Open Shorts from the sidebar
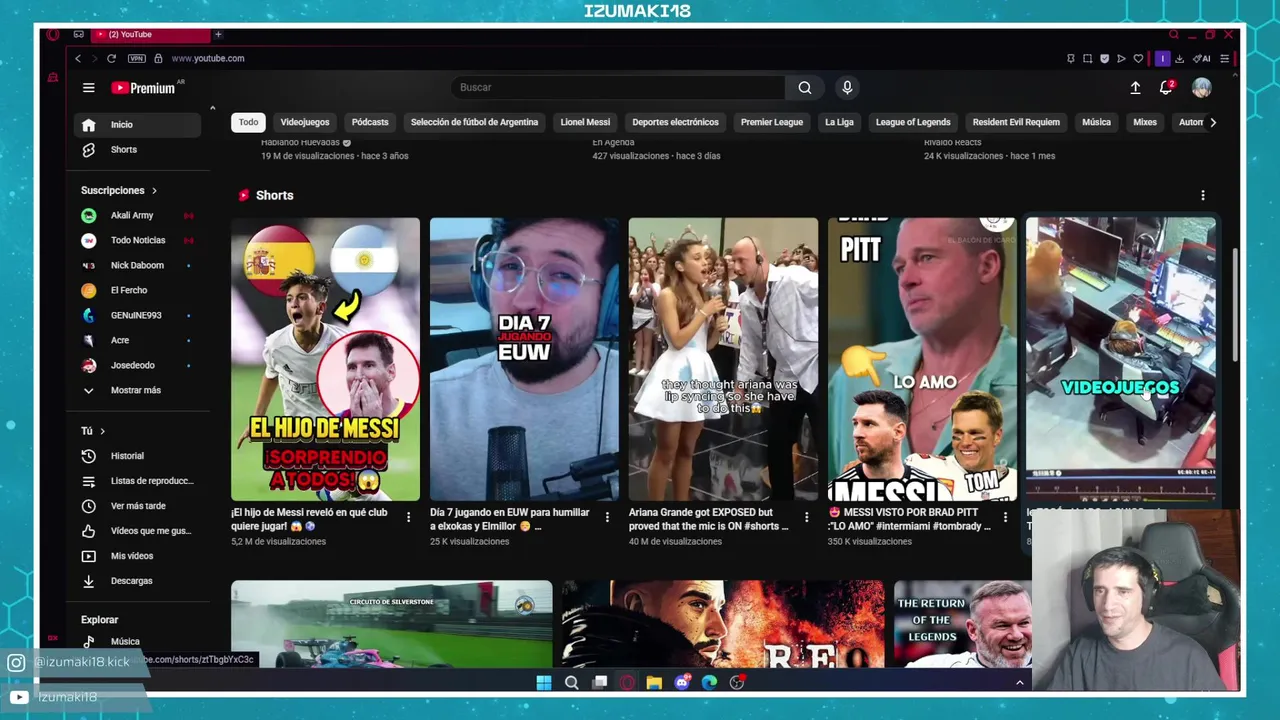This screenshot has width=1280, height=720. pos(137,150)
